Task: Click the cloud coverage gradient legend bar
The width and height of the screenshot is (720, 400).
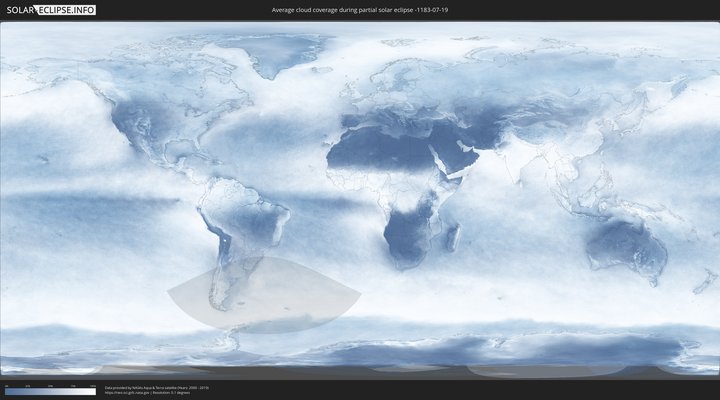Action: pos(50,392)
